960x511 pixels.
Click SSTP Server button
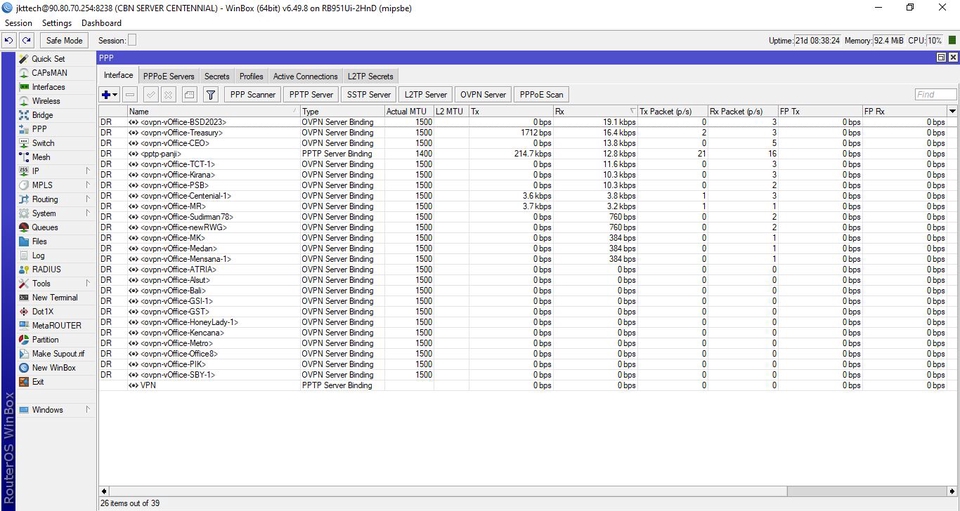[x=369, y=95]
